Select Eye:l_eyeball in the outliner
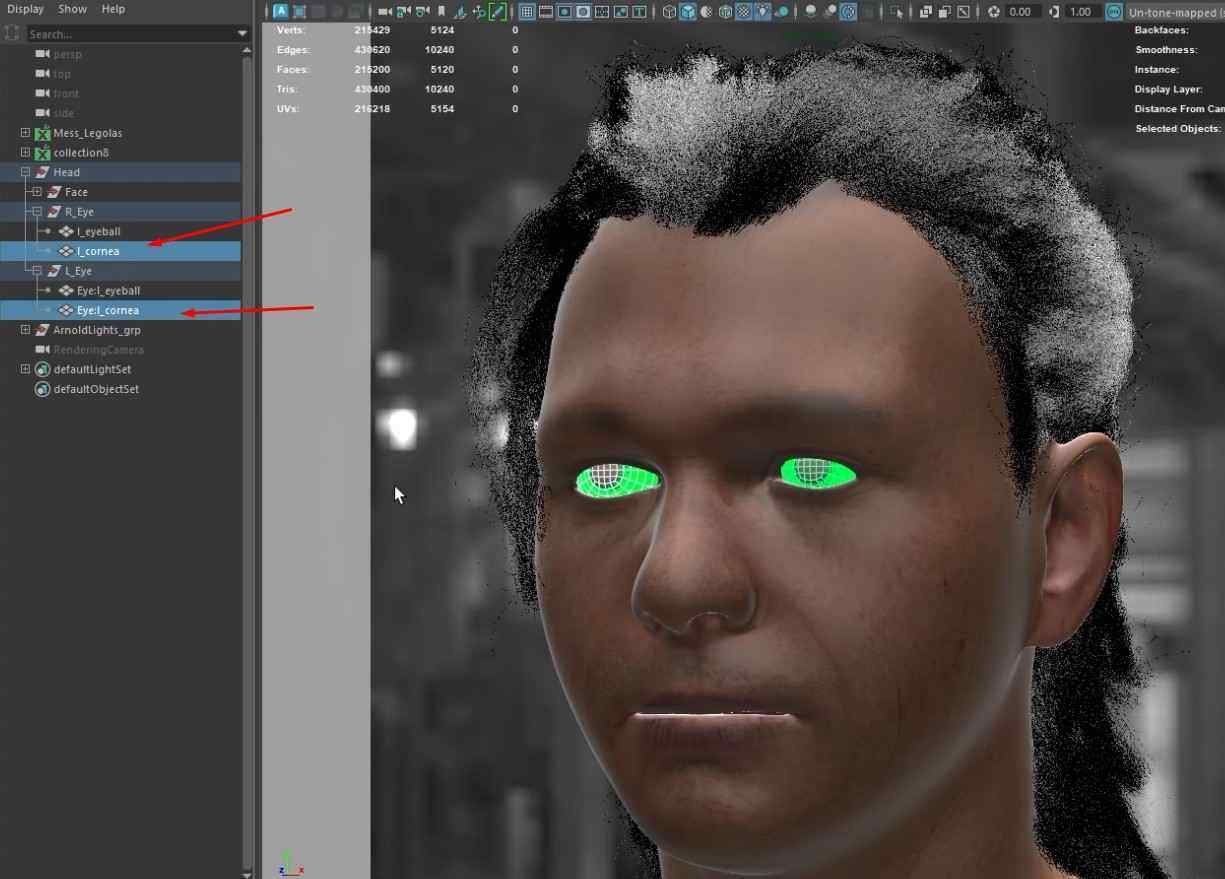The image size is (1225, 879). 108,291
